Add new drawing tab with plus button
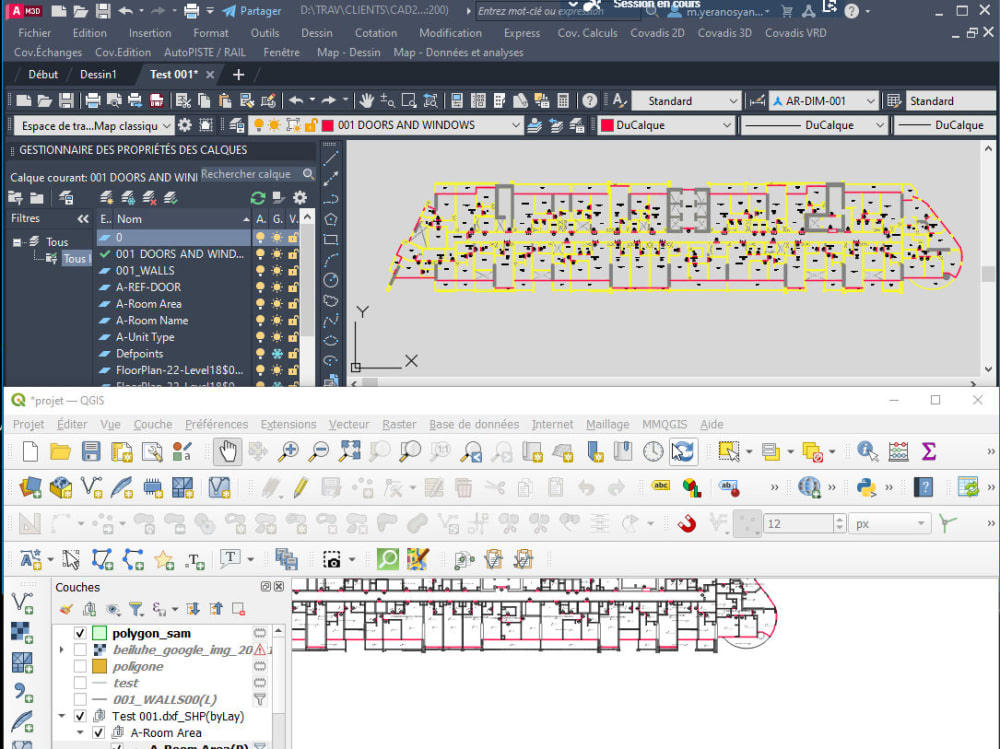The image size is (1000, 749). click(x=239, y=75)
